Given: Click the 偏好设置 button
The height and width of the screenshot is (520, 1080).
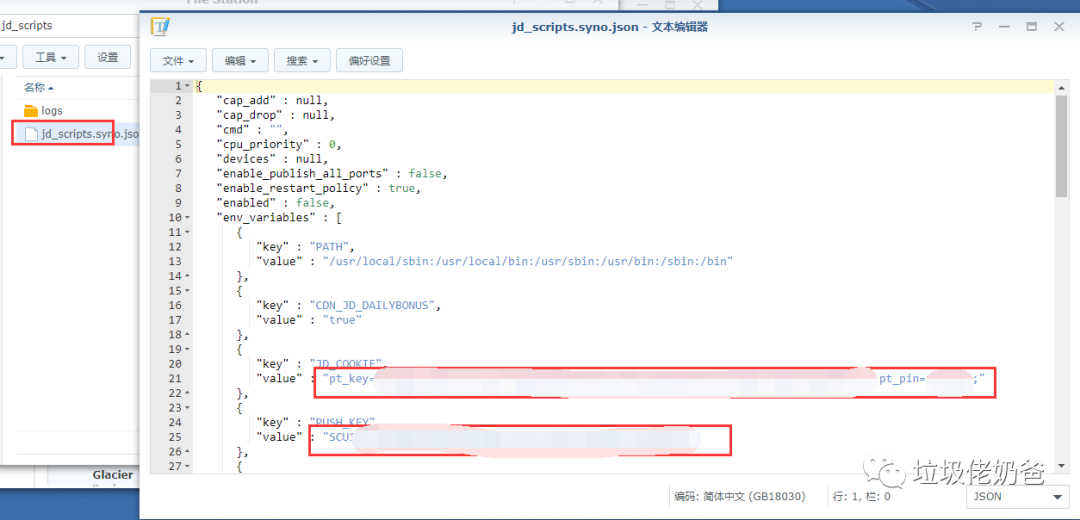Looking at the screenshot, I should (369, 61).
